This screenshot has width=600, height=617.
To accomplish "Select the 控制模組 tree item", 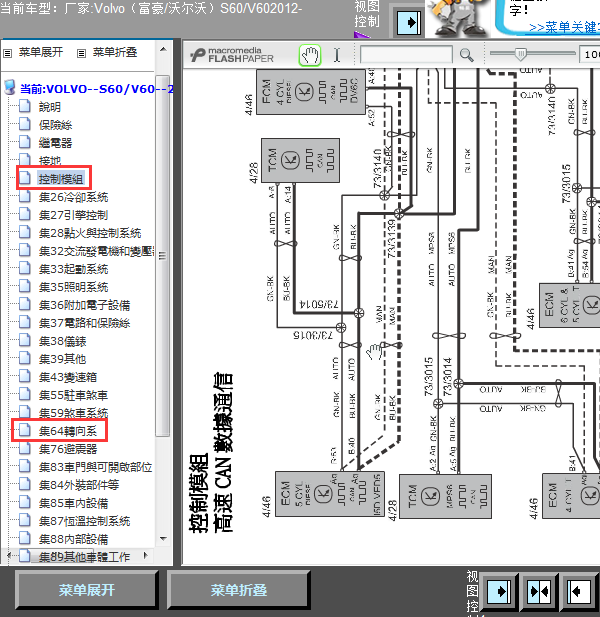I will (61, 179).
